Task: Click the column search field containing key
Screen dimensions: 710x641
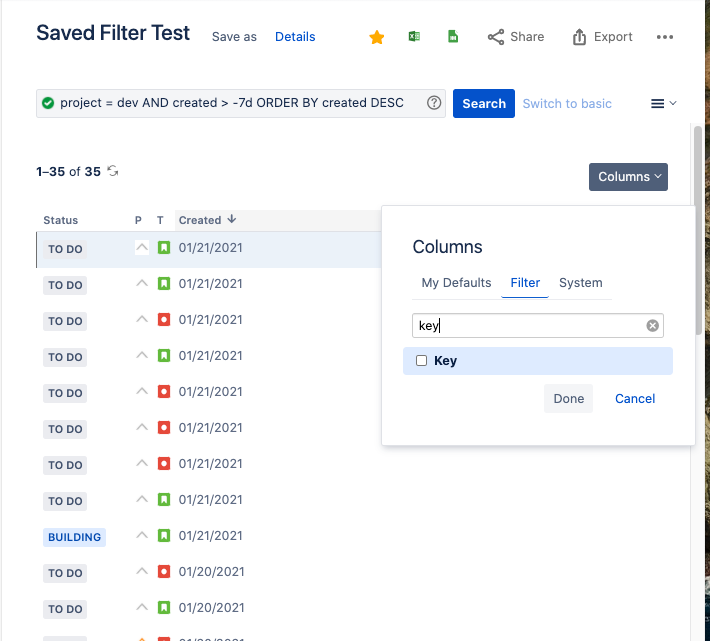Action: [x=537, y=325]
